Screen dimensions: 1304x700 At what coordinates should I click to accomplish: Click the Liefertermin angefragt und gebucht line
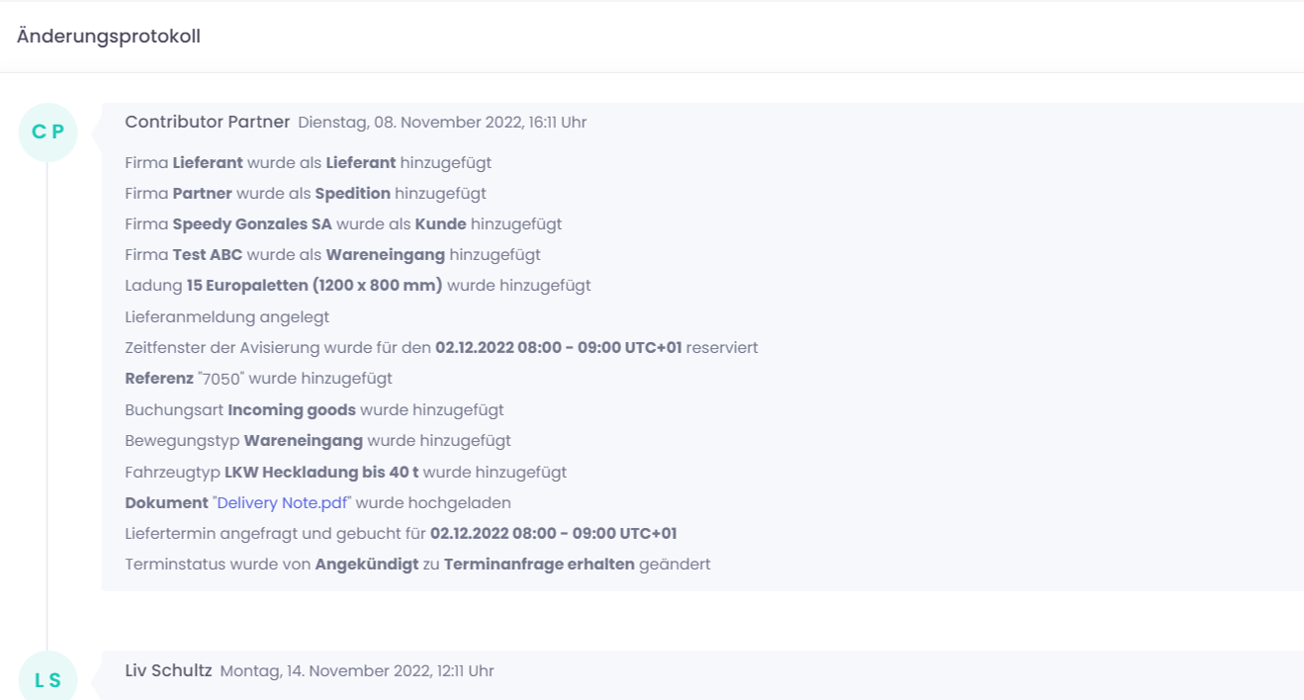point(400,533)
